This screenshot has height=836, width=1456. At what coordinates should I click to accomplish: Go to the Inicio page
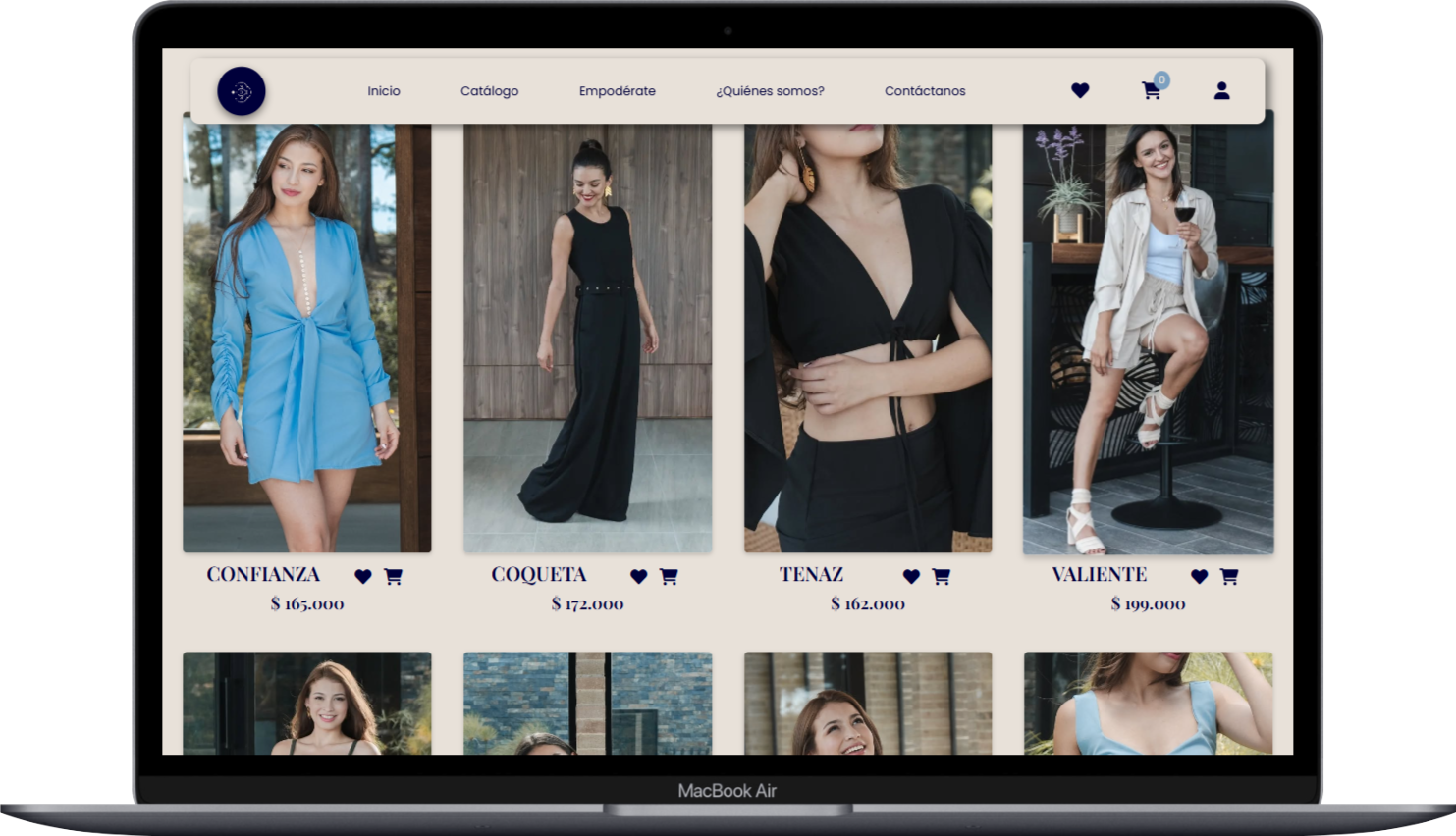(x=384, y=91)
